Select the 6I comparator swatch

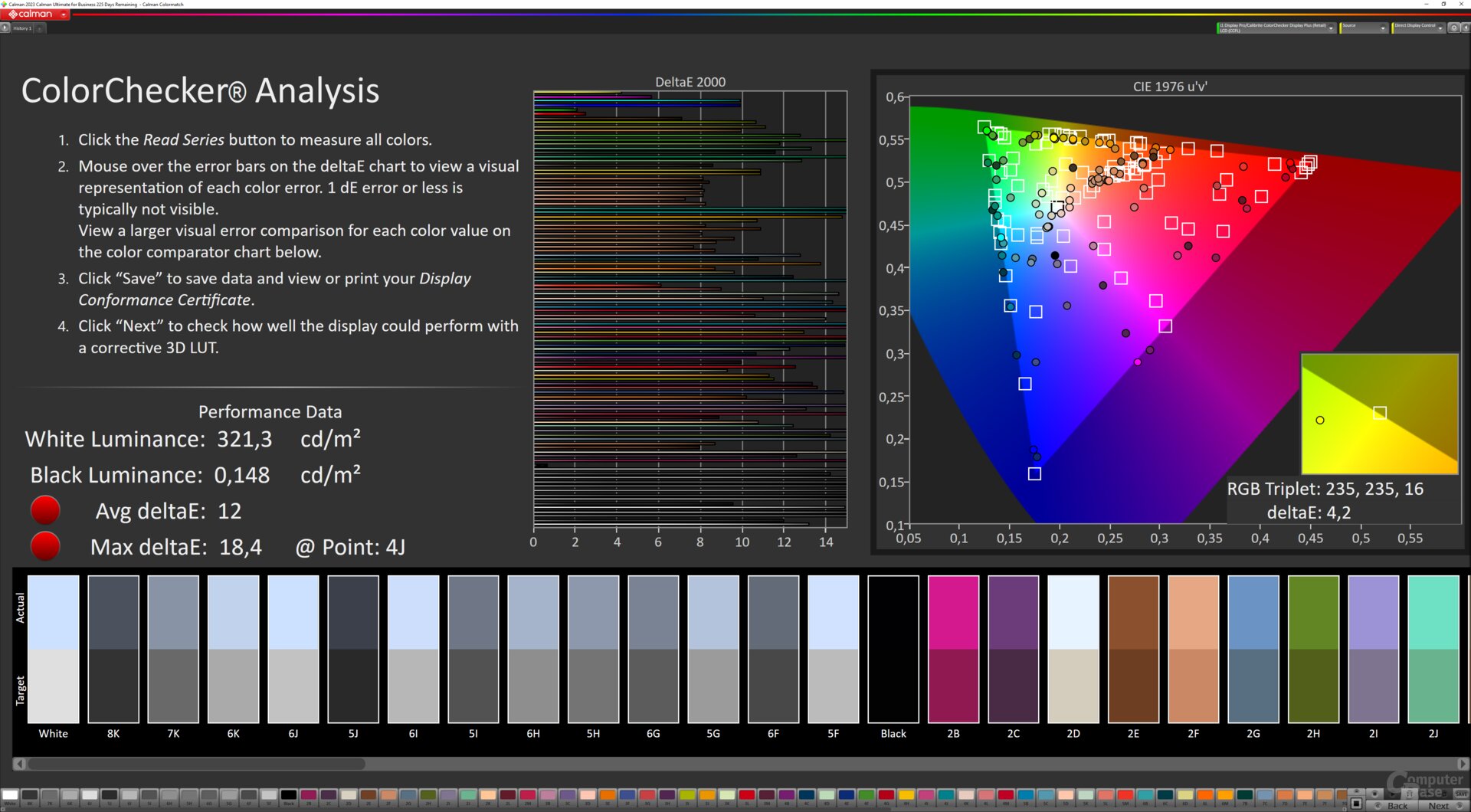click(x=413, y=649)
